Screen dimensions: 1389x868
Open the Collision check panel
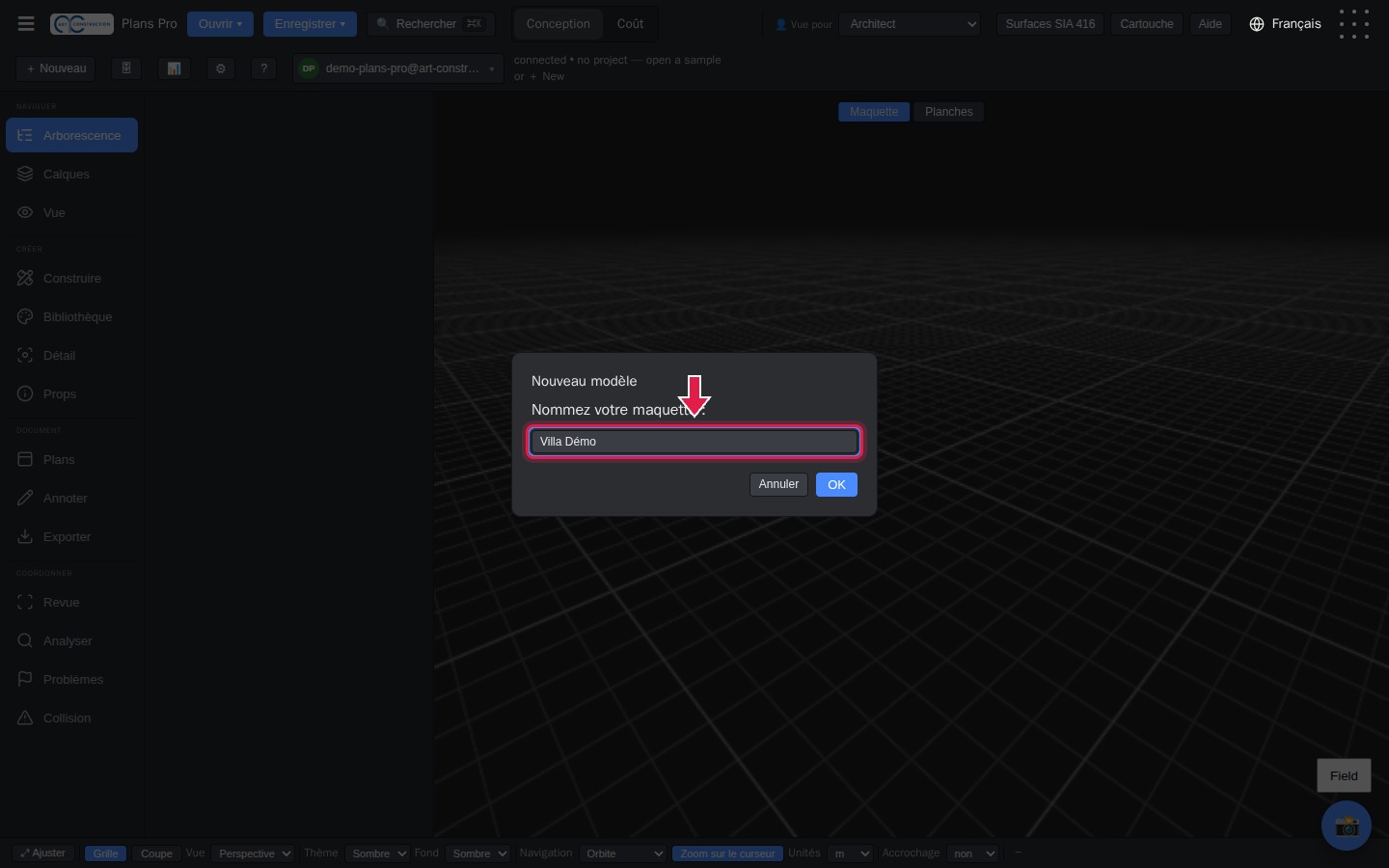click(72, 719)
